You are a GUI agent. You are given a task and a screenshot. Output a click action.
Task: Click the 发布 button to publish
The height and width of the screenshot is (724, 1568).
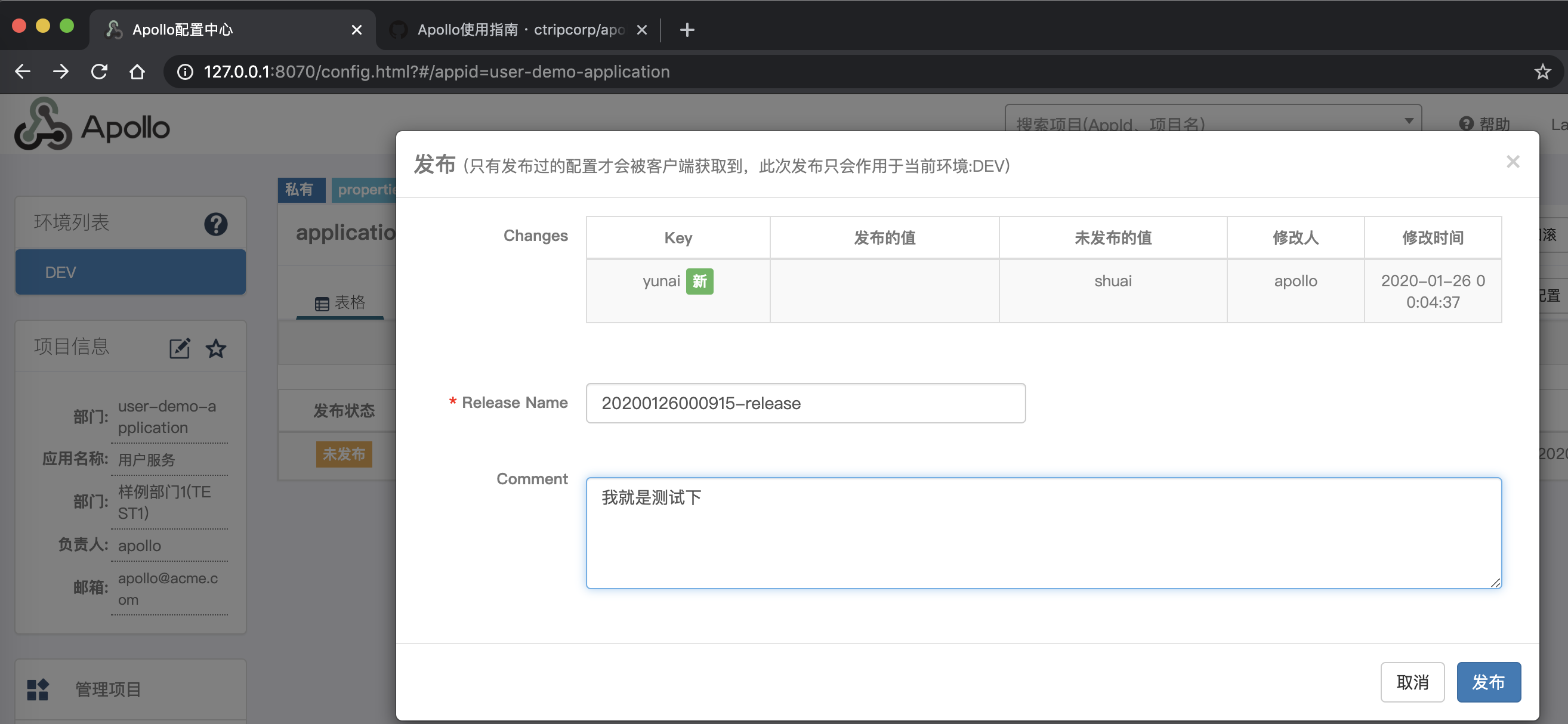[1489, 682]
